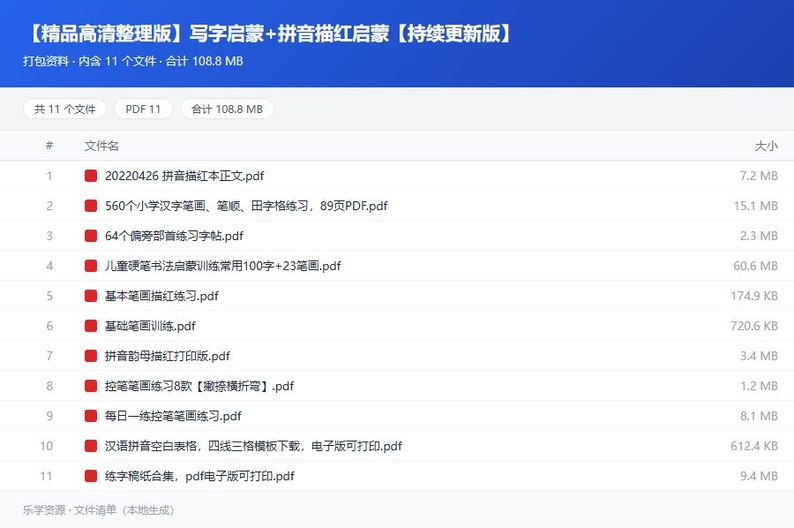Click the PDF icon beside 控笔笔画练习8款 file
Viewport: 794px width, 528px height.
coord(91,386)
